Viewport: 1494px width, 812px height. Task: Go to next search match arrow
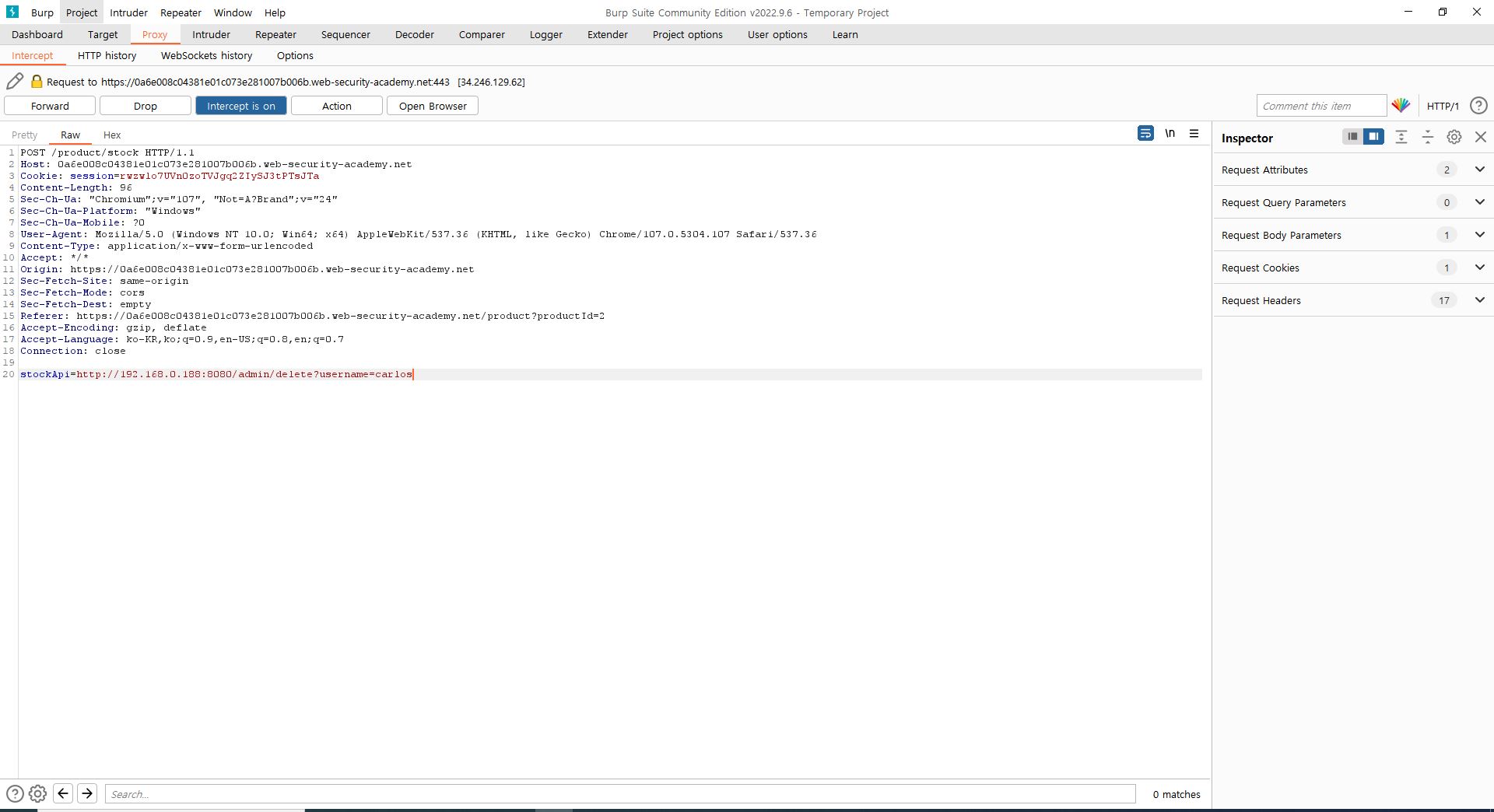(x=87, y=793)
